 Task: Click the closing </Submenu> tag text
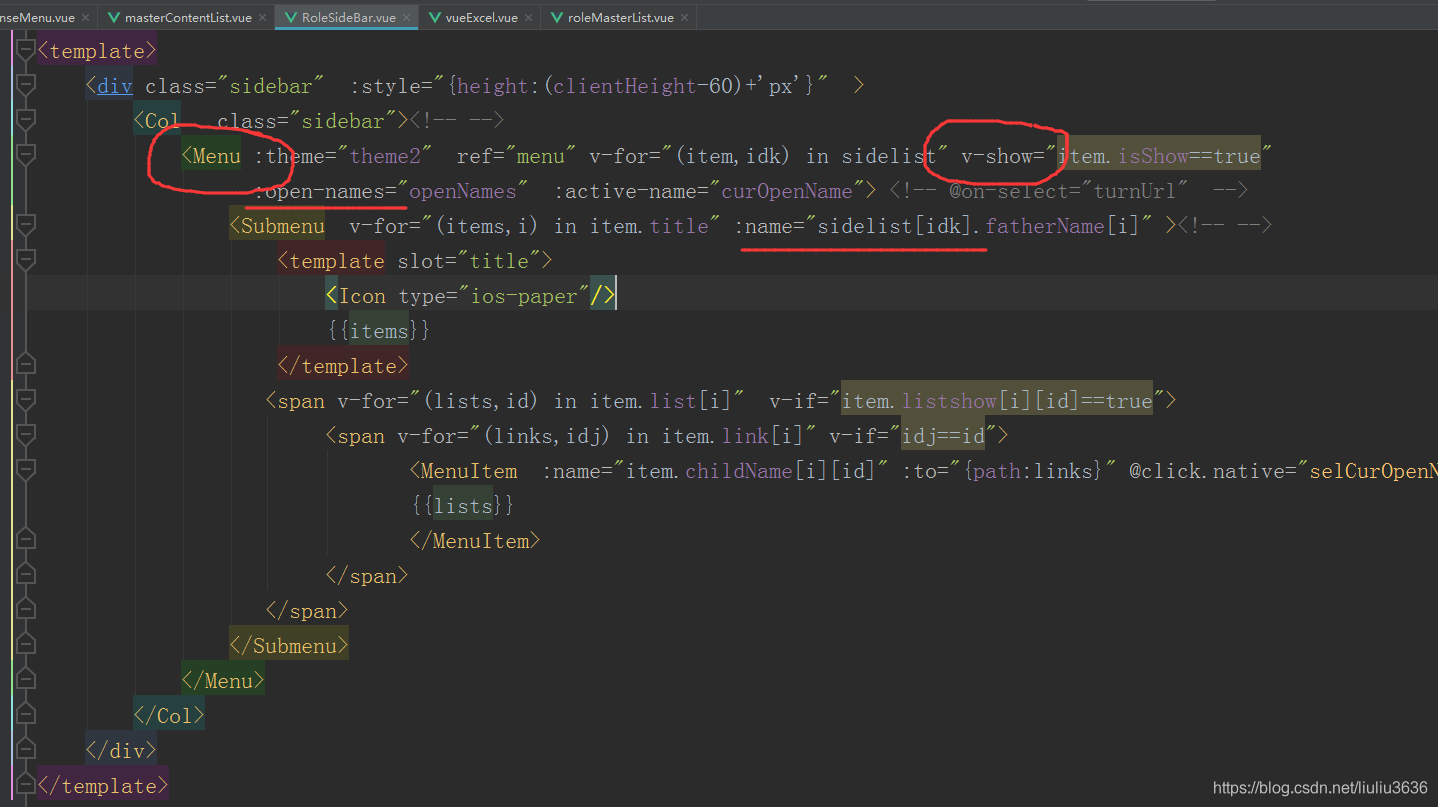[x=289, y=646]
